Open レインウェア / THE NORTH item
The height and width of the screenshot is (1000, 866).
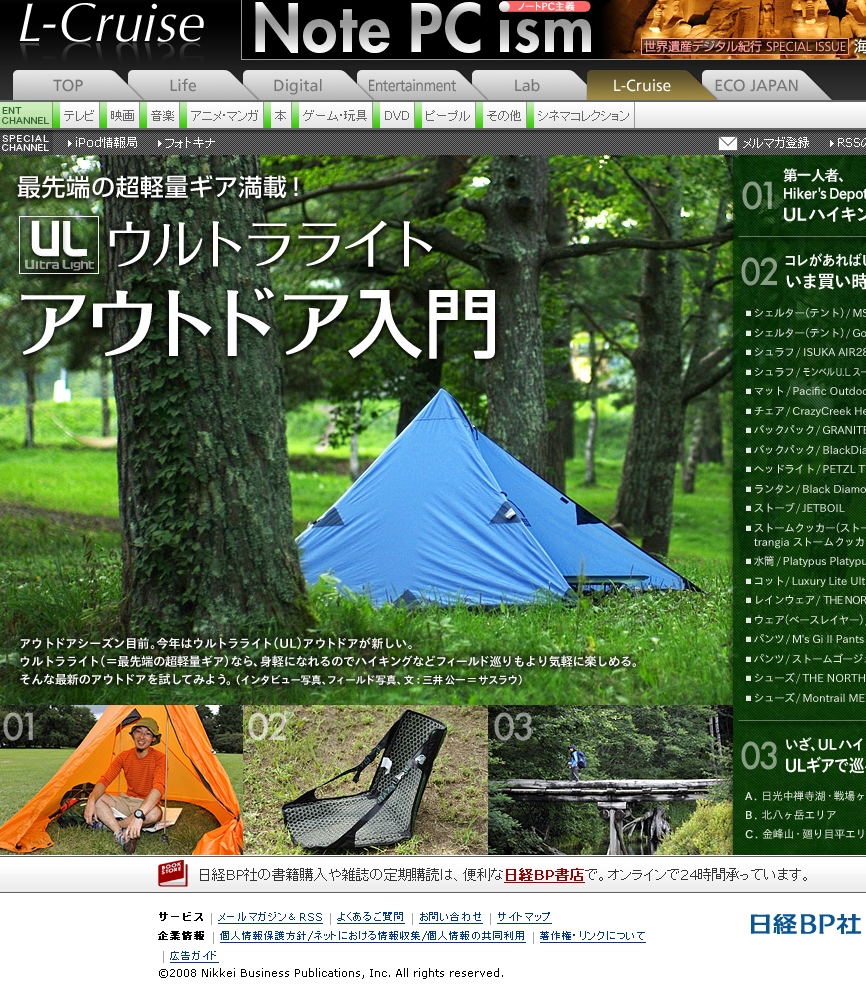[806, 600]
